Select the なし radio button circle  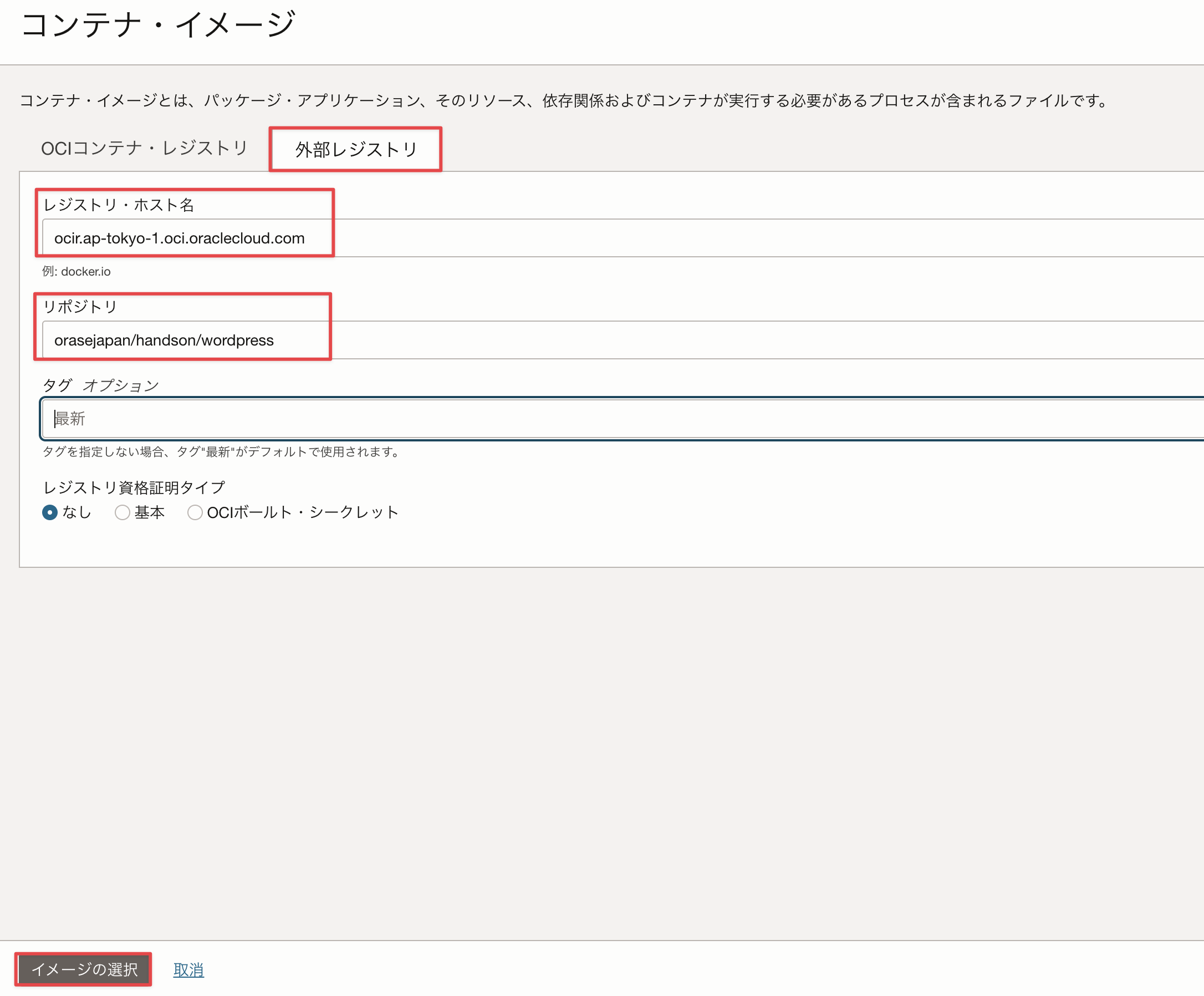click(x=50, y=512)
